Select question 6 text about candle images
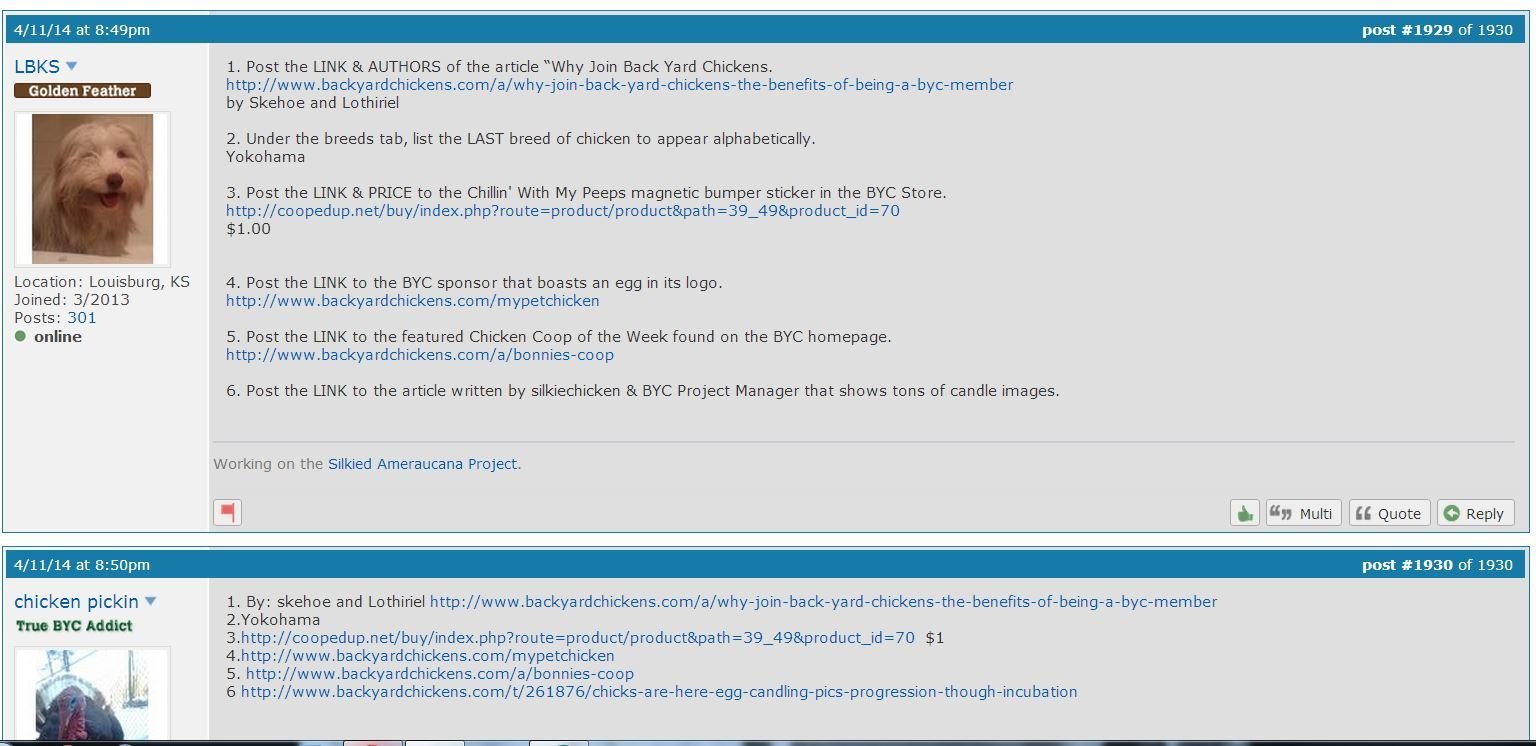Screen dimensions: 1536x746 pyautogui.click(x=642, y=391)
